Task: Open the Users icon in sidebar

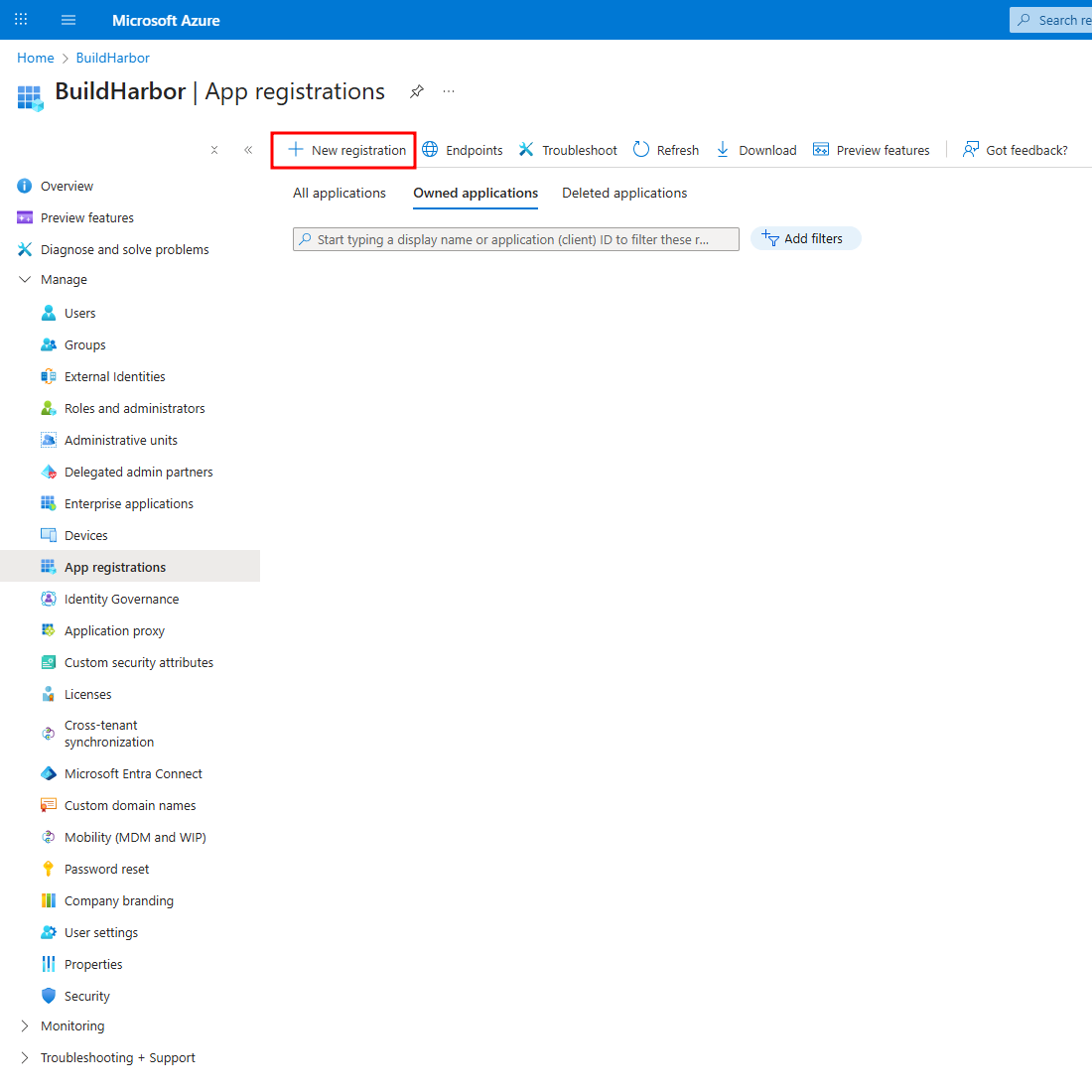Action: [49, 313]
